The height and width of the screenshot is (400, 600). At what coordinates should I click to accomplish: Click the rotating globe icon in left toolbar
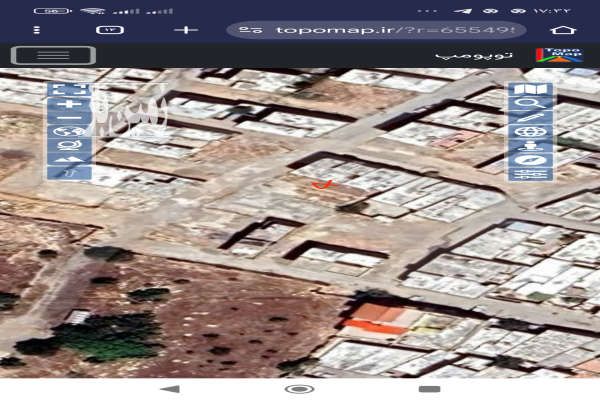coord(69,145)
